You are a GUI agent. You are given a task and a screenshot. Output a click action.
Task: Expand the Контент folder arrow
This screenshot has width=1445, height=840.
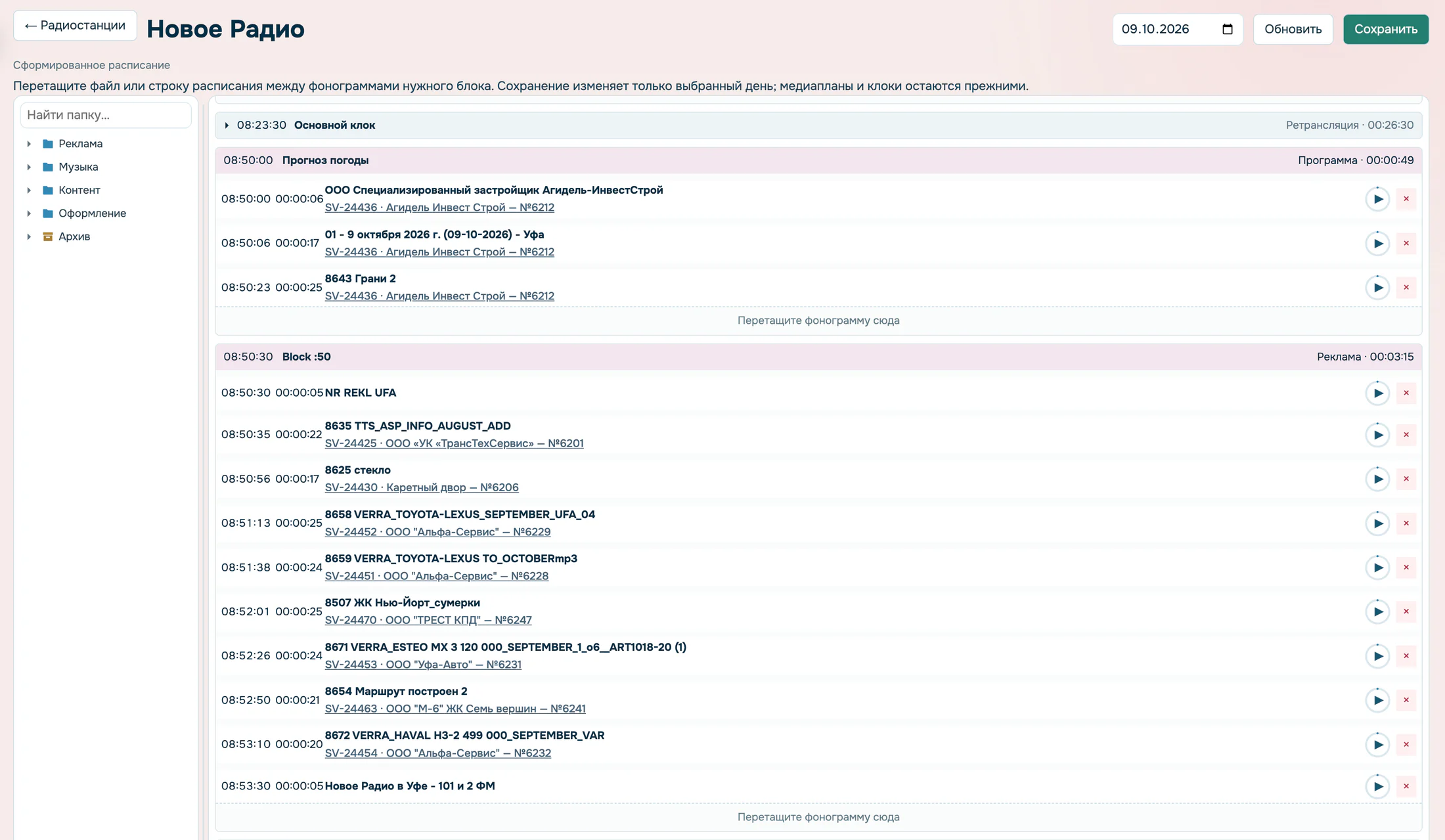tap(29, 190)
